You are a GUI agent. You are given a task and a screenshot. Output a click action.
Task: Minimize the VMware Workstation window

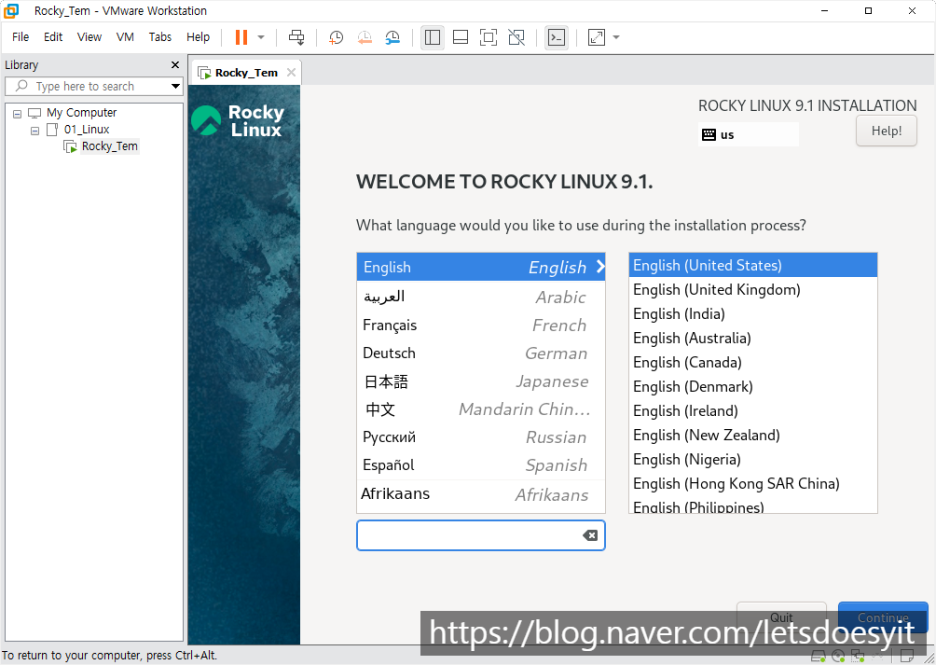pyautogui.click(x=824, y=11)
